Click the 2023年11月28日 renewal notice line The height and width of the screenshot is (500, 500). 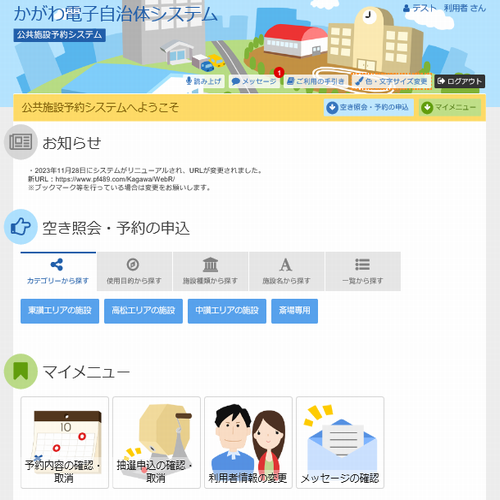tap(145, 171)
